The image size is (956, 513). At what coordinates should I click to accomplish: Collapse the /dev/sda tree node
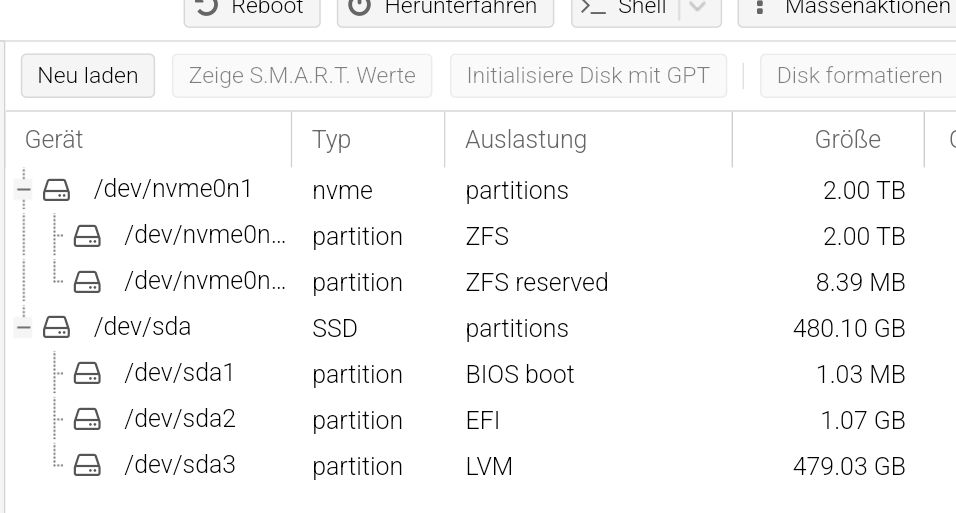[x=23, y=328]
